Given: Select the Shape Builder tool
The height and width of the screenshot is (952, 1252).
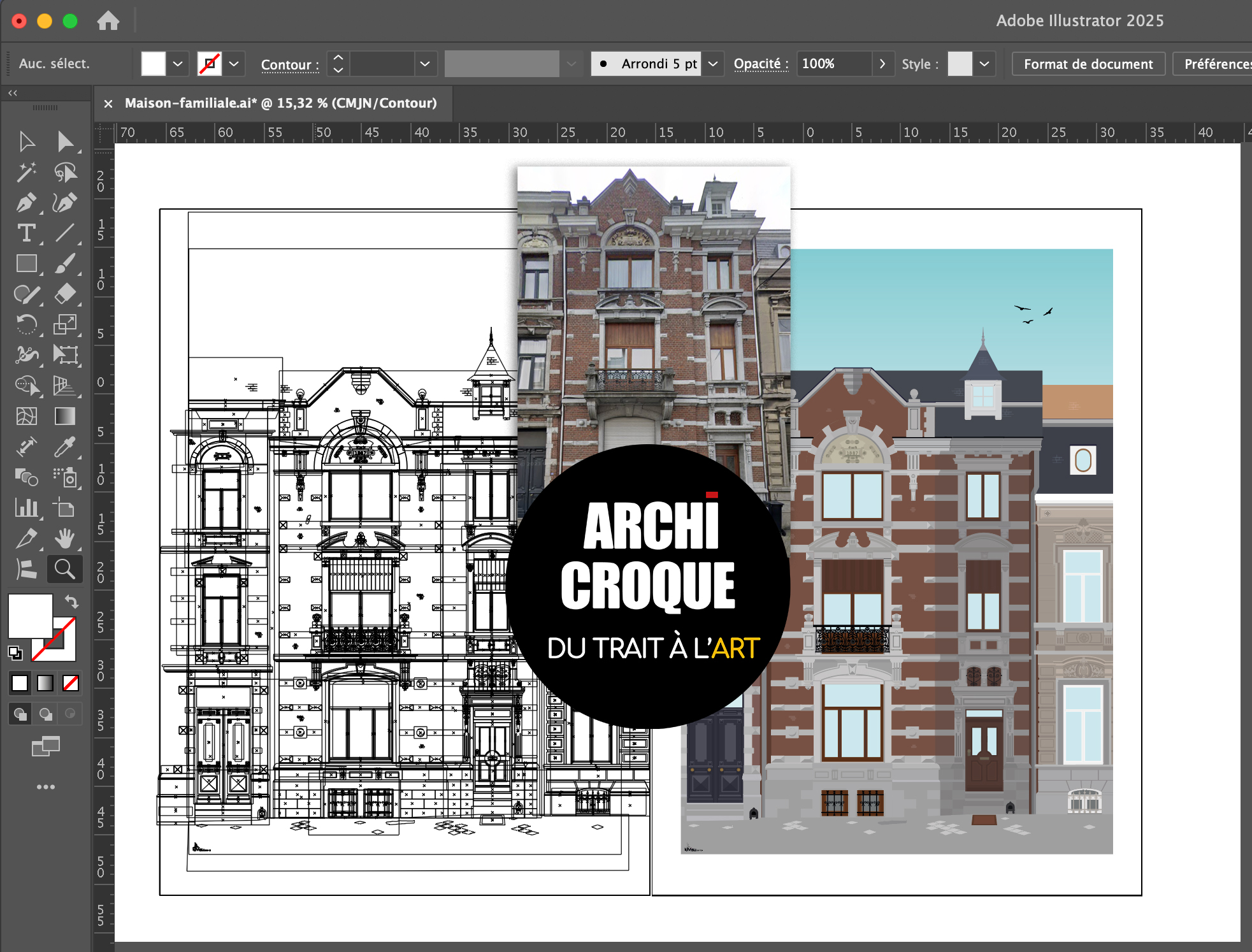Looking at the screenshot, I should (26, 386).
